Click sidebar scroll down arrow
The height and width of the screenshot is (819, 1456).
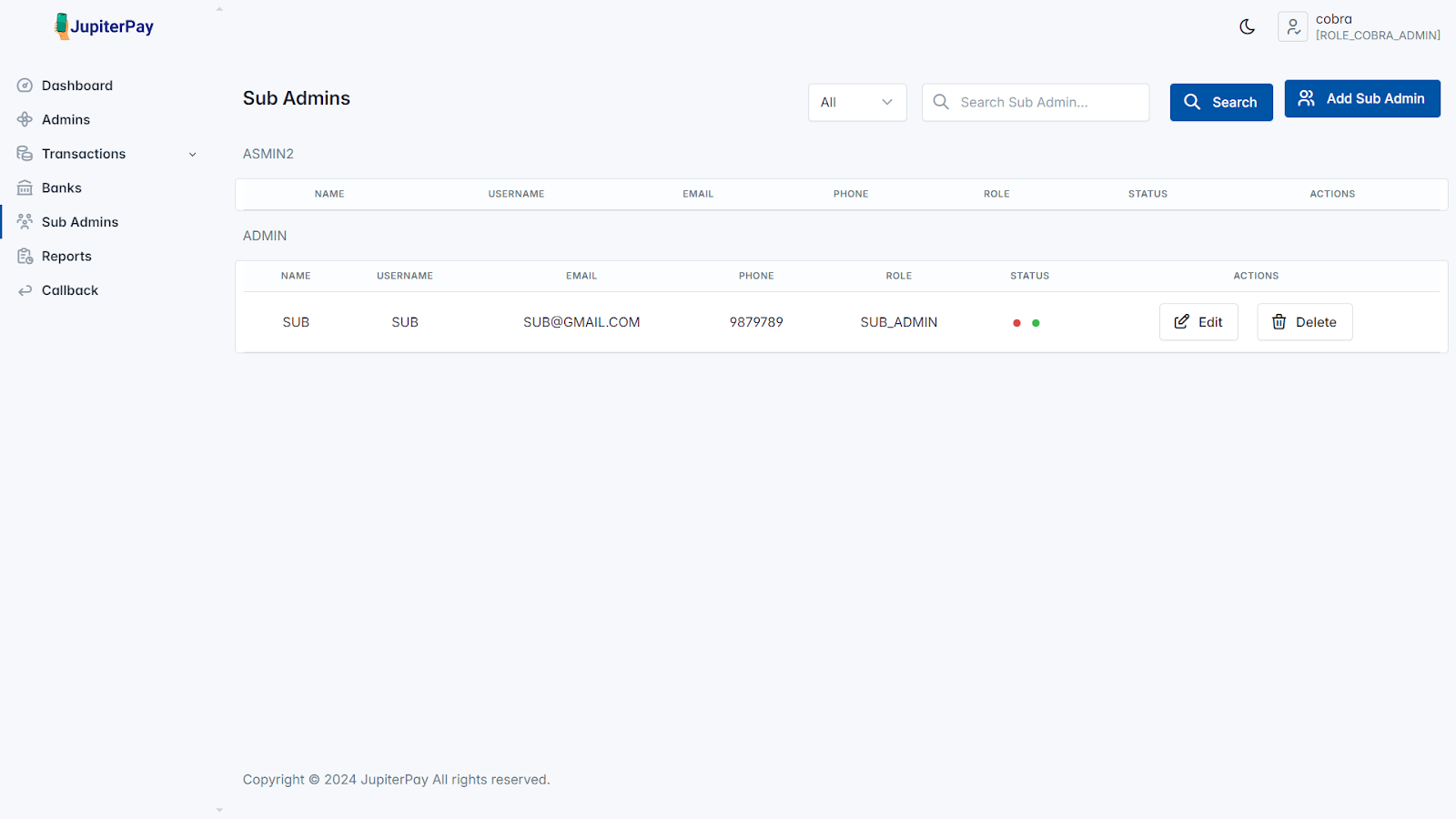click(219, 810)
